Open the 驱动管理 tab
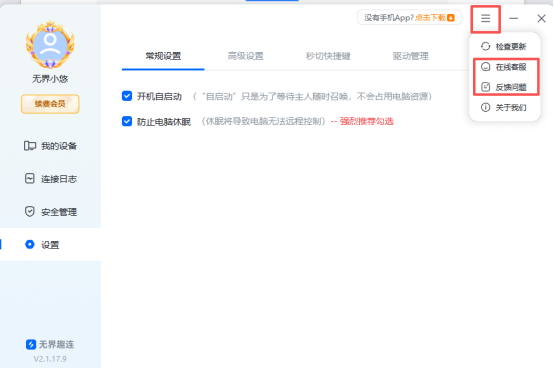This screenshot has width=554, height=369. [x=411, y=56]
